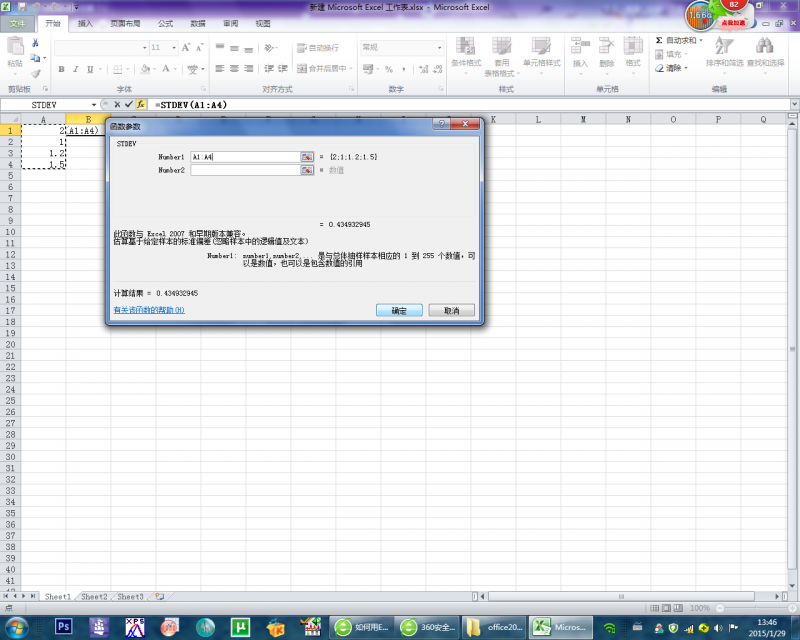
Task: Switch to Sheet2 tab
Action: (x=94, y=597)
